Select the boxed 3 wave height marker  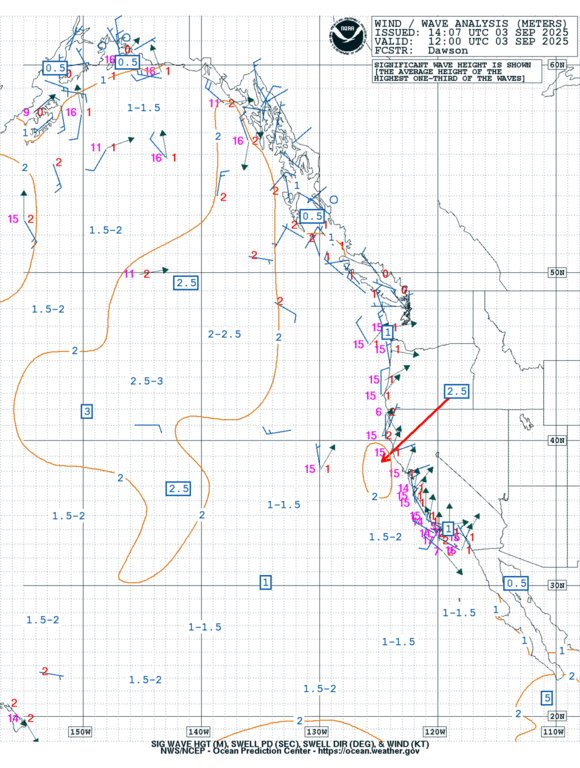[x=87, y=411]
